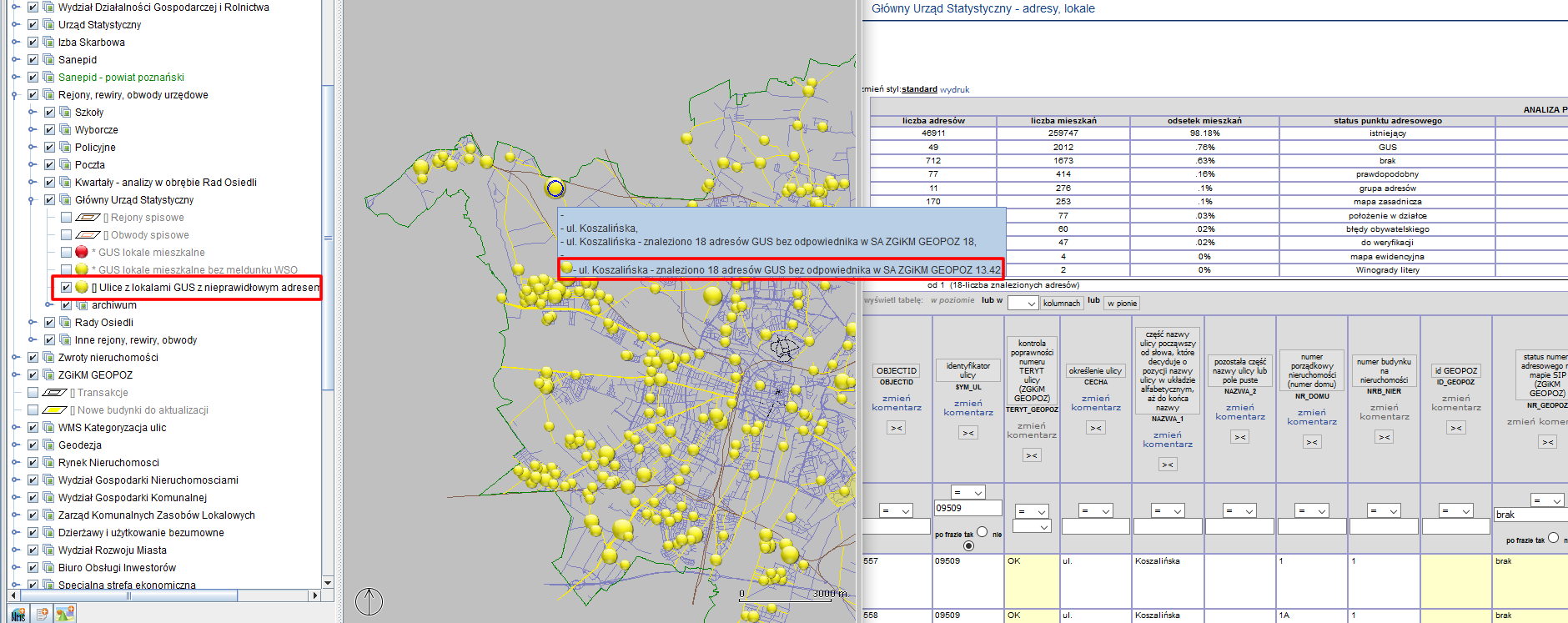Collapse the Główny Urząd Statystyczny group

(x=33, y=200)
